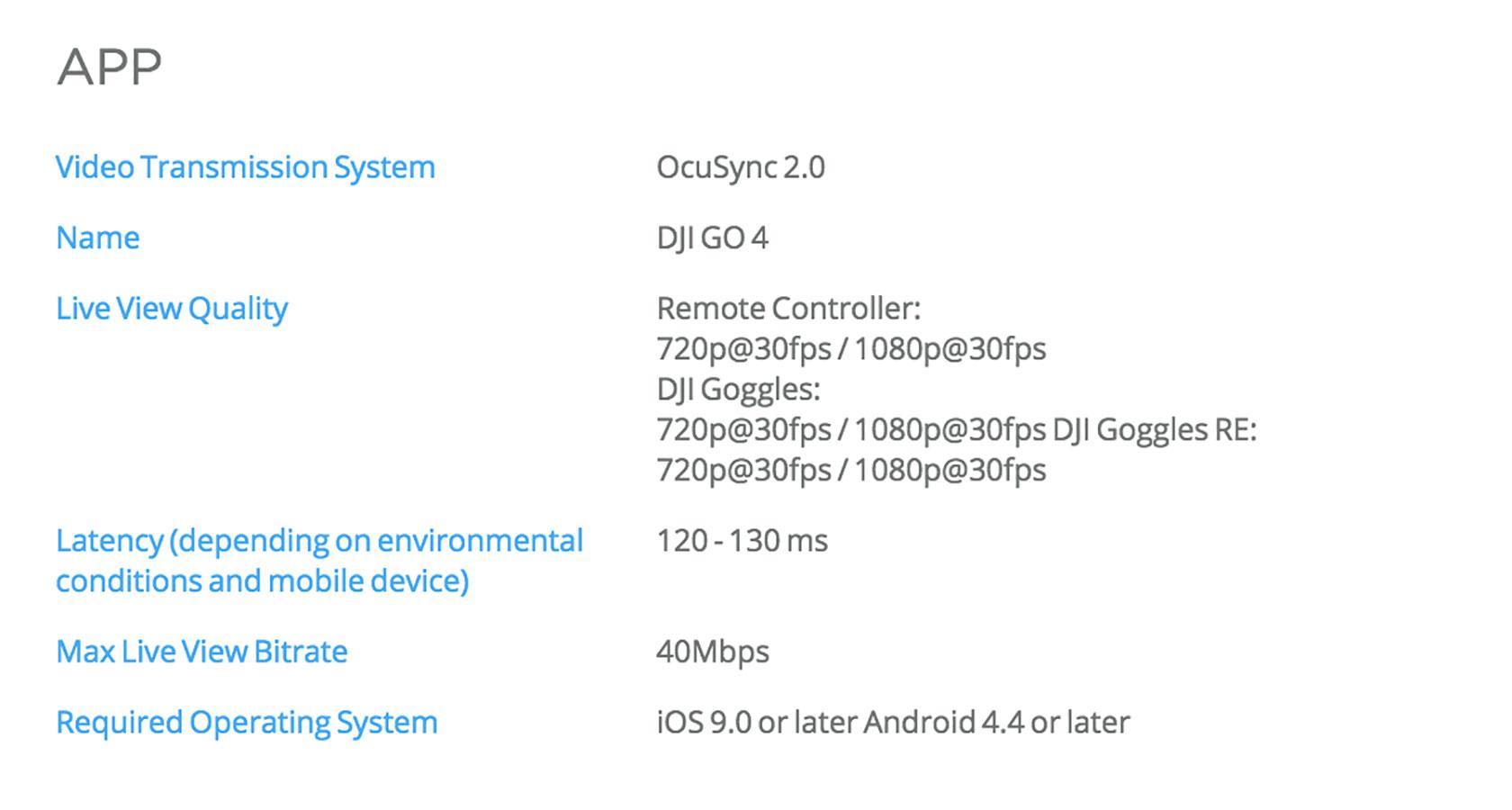This screenshot has height=810, width=1512.
Task: Click the OcuSync 2.0 value text
Action: (740, 167)
